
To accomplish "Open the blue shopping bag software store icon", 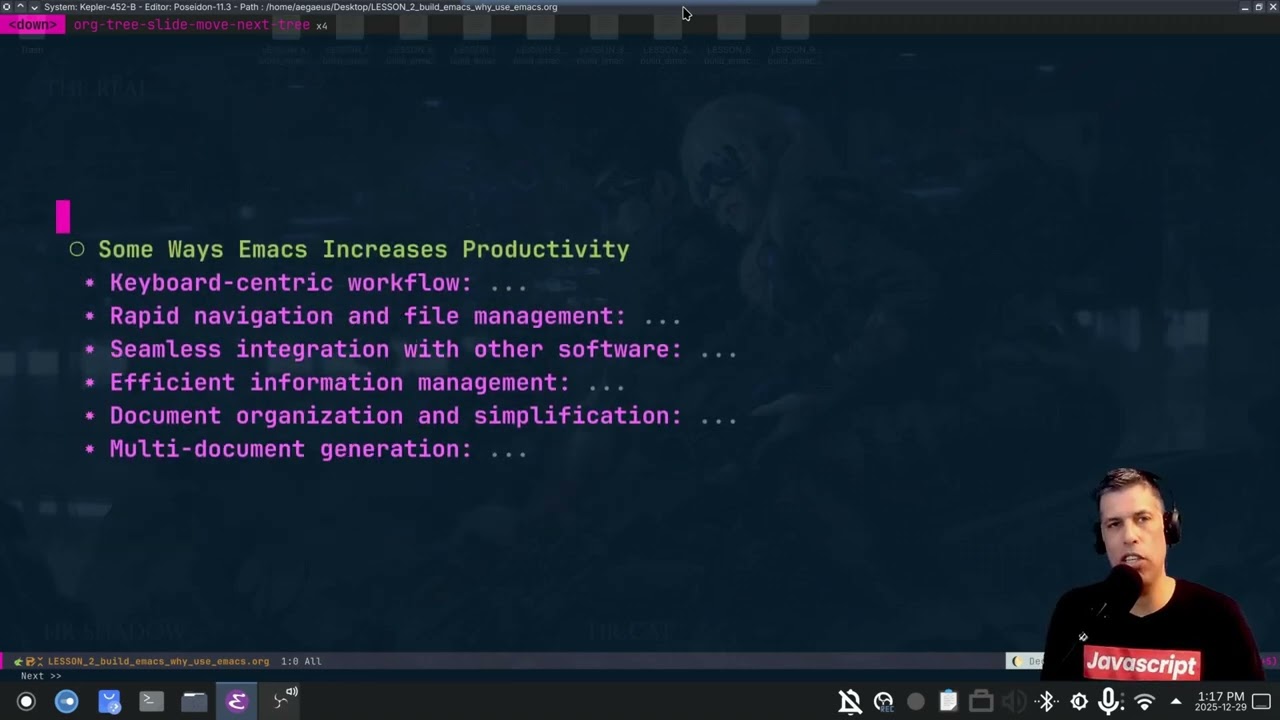I will pyautogui.click(x=109, y=702).
